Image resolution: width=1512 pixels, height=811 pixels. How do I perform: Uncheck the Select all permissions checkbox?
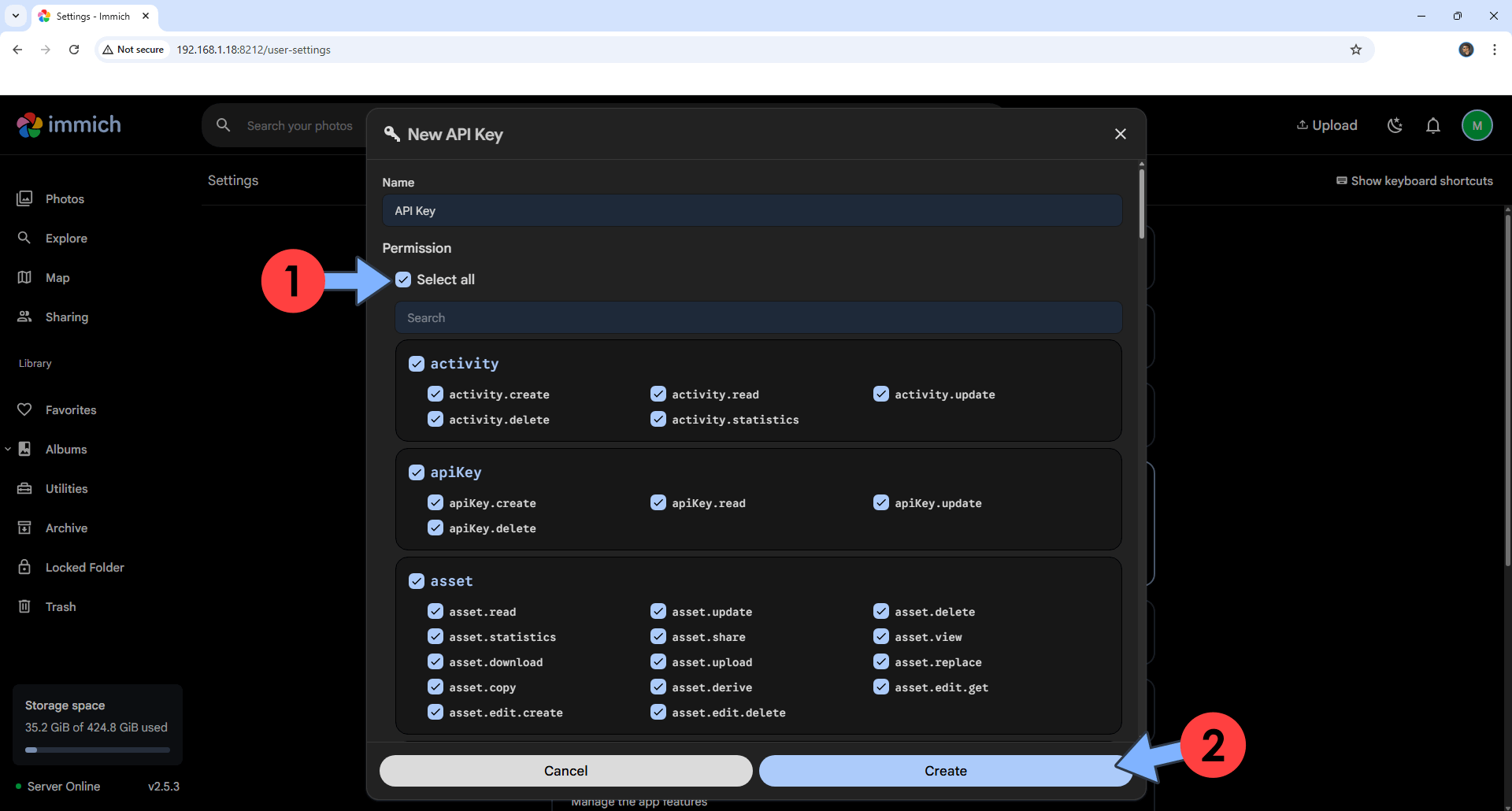(x=403, y=280)
